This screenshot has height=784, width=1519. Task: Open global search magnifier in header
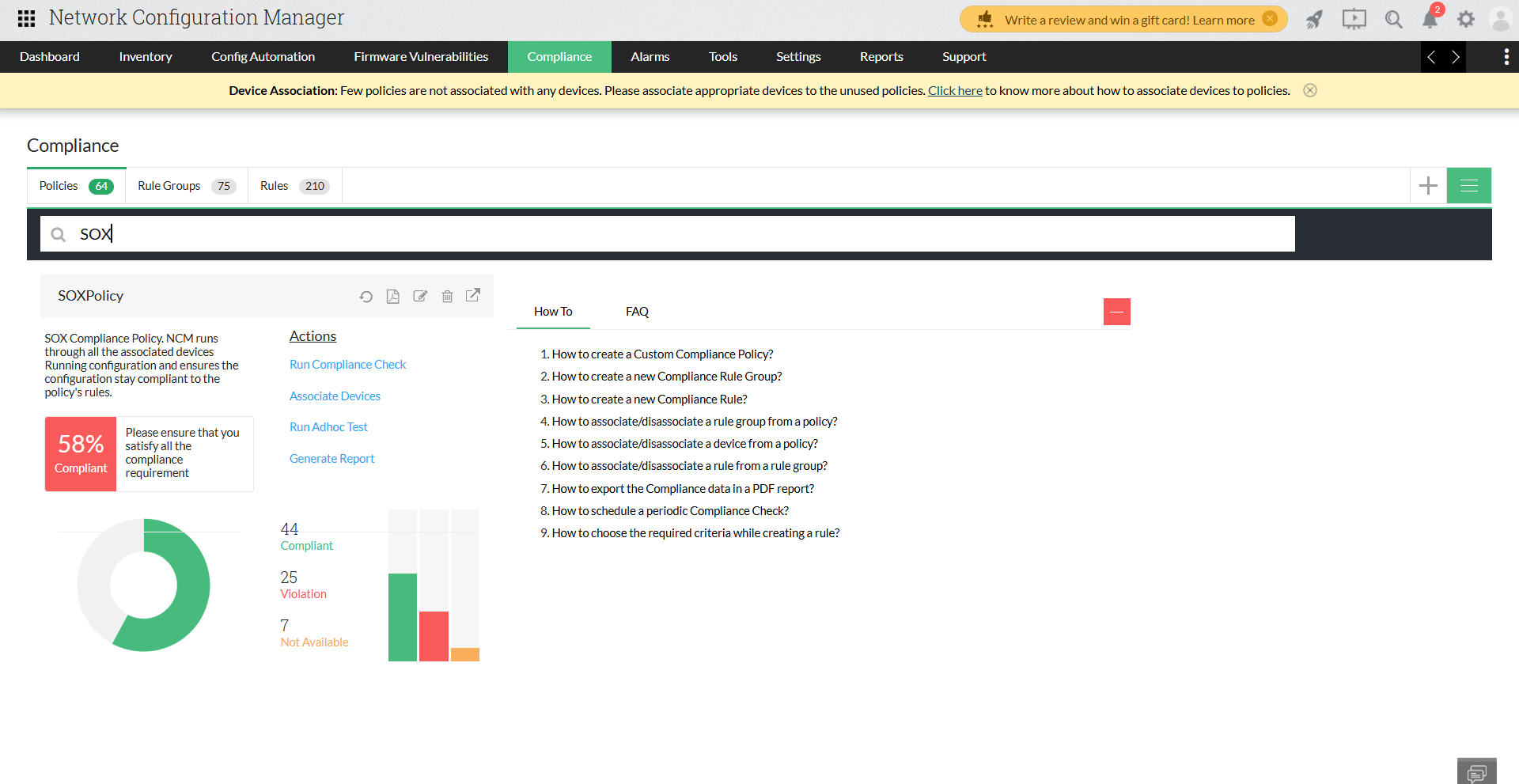[1393, 19]
